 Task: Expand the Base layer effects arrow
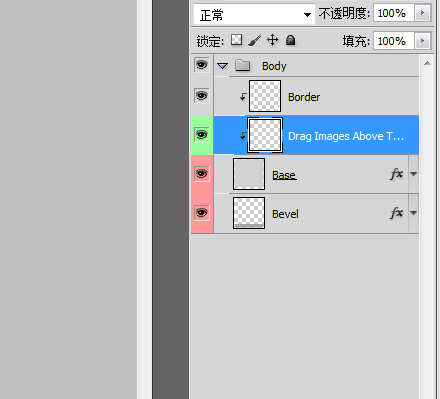point(414,174)
